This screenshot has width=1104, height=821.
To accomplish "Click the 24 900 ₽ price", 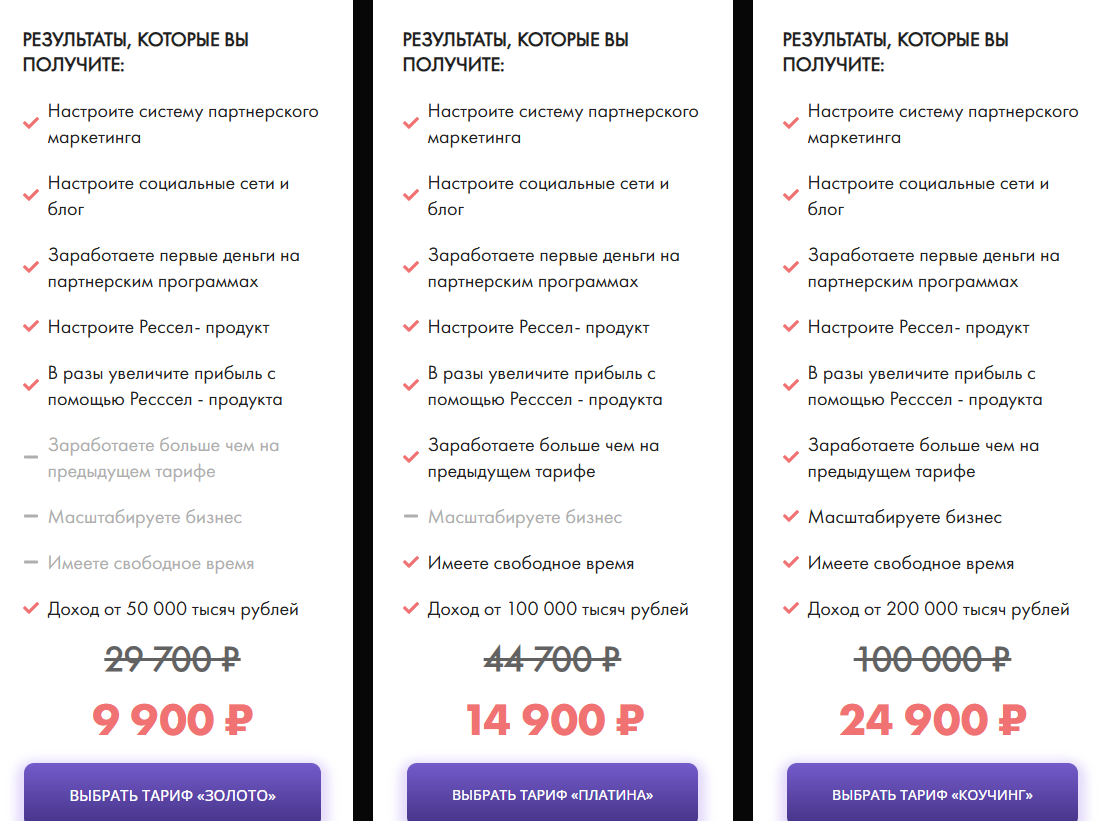I will (x=932, y=720).
